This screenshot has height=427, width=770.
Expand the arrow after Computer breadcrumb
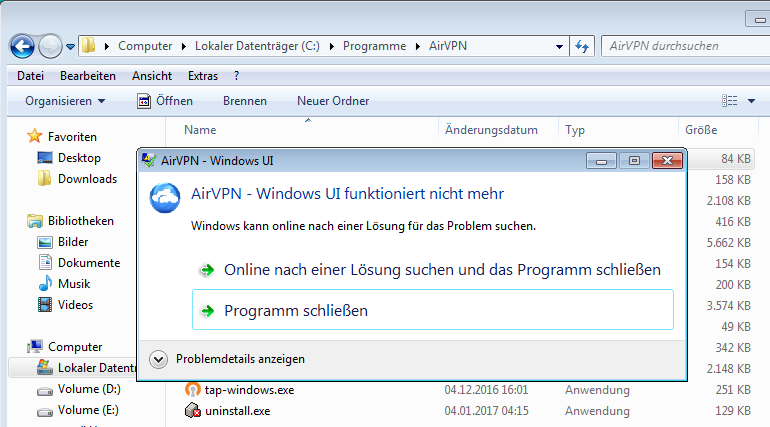pyautogui.click(x=184, y=46)
